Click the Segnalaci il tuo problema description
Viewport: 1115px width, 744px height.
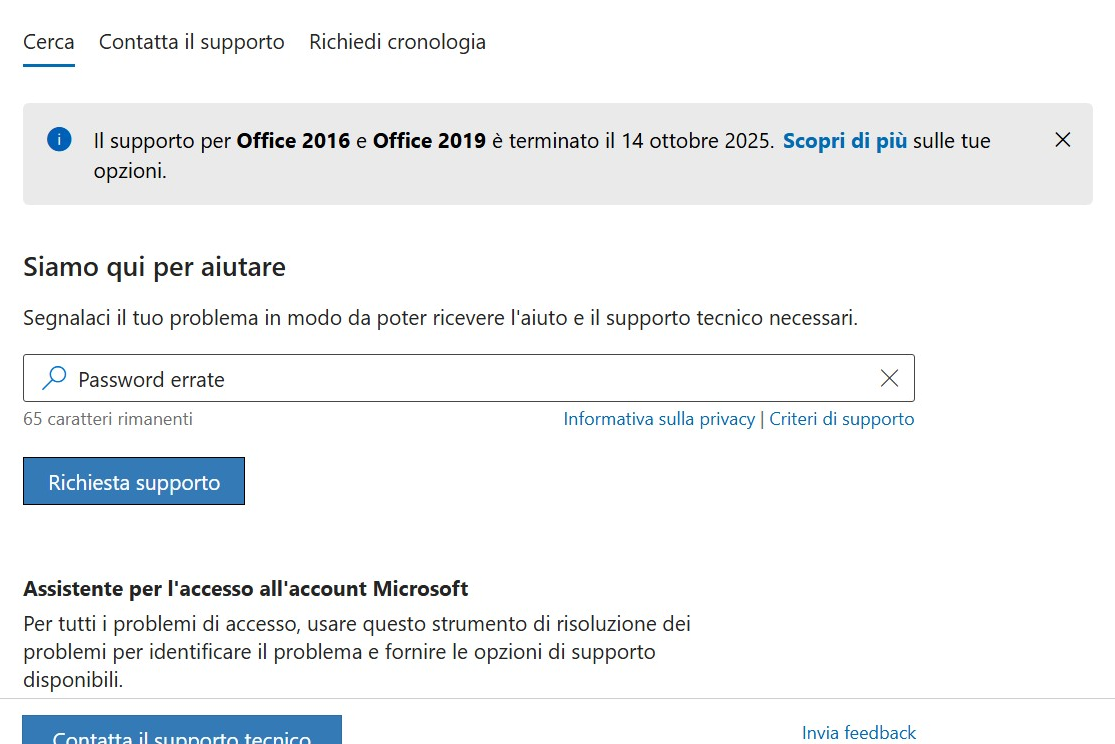(x=440, y=319)
